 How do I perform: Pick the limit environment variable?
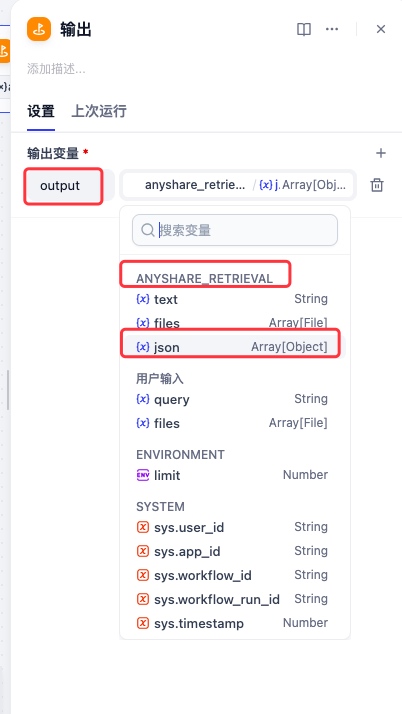[x=232, y=475]
